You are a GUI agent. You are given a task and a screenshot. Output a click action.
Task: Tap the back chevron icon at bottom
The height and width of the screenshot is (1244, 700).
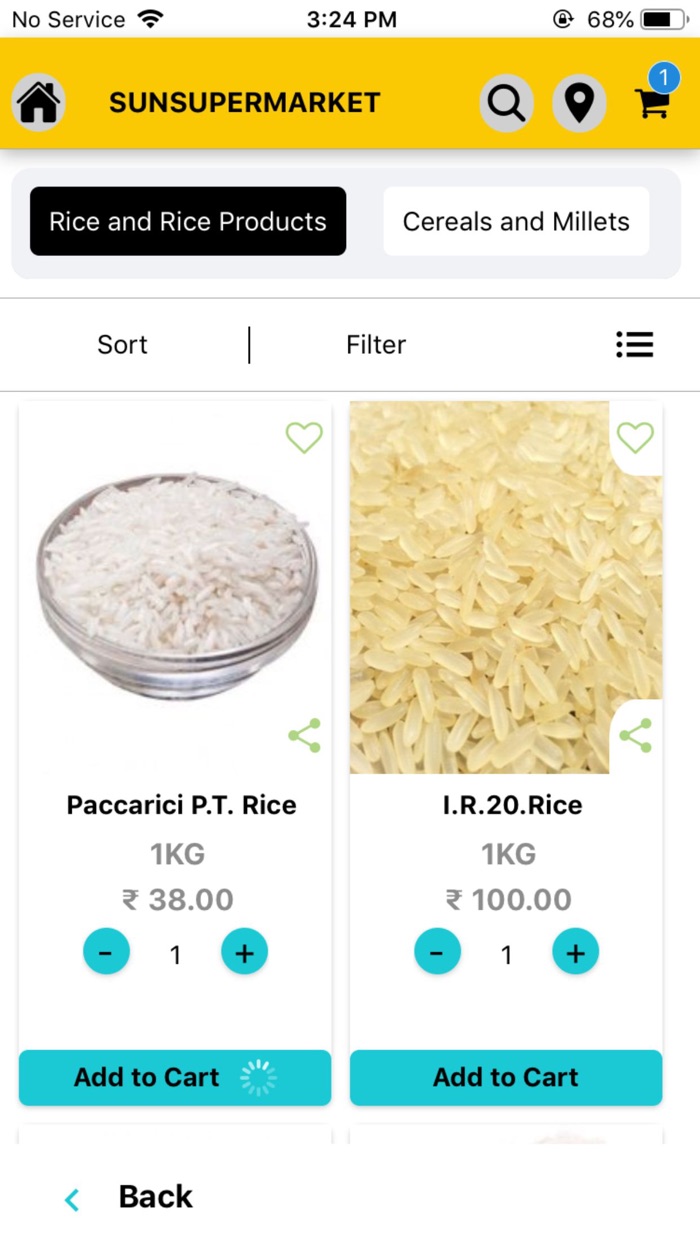point(71,1198)
